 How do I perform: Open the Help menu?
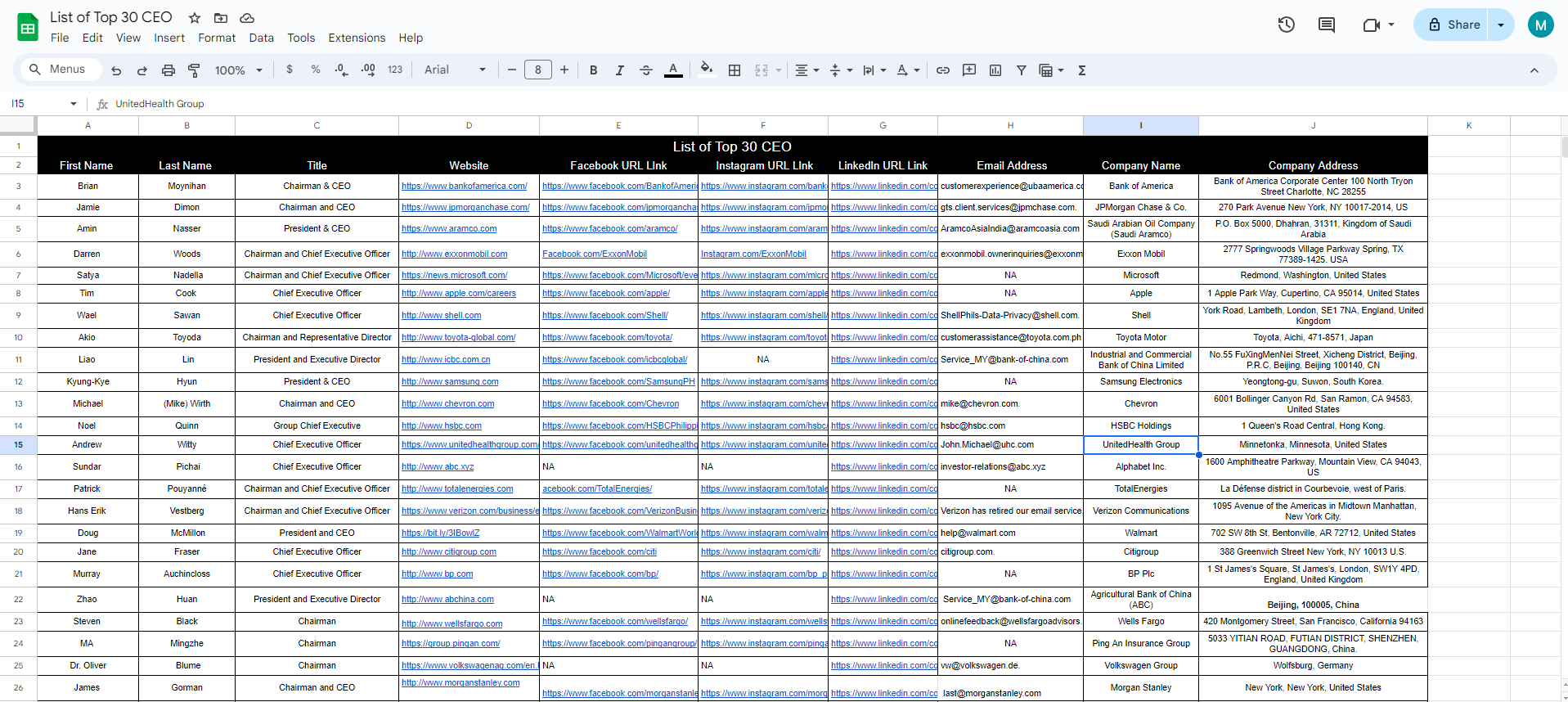pyautogui.click(x=411, y=38)
